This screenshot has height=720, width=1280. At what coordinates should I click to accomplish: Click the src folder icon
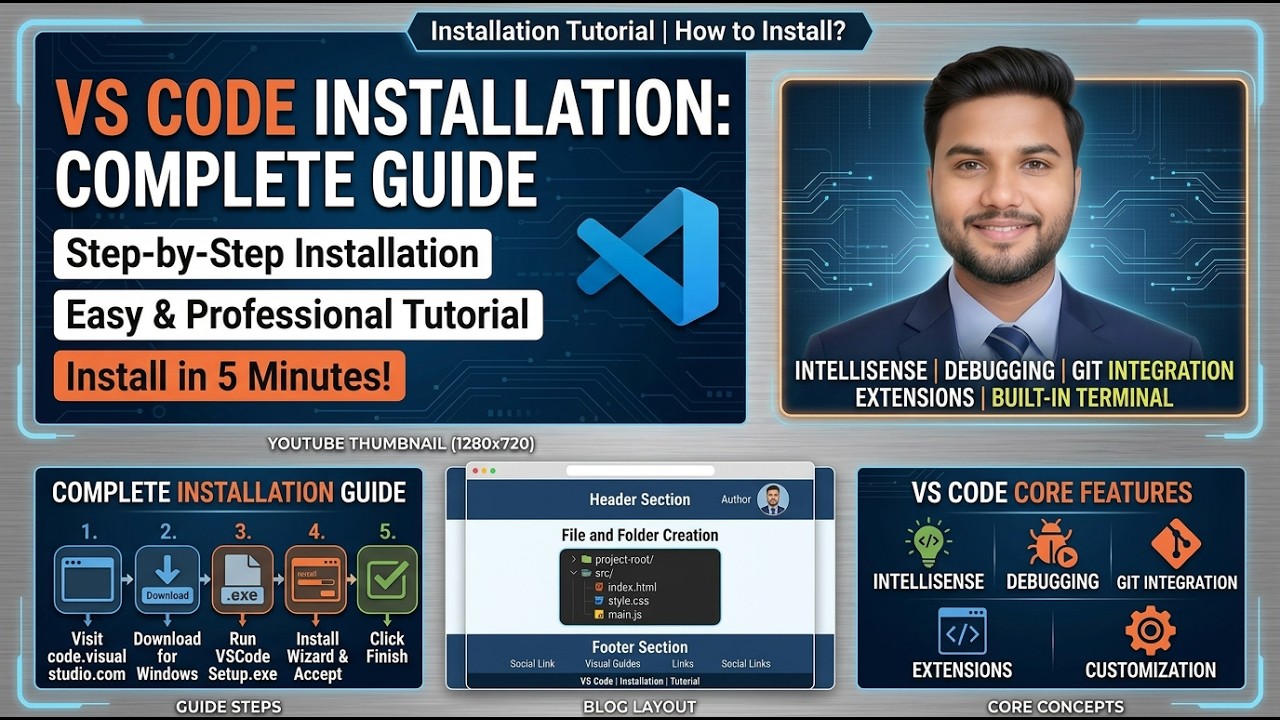(x=586, y=573)
